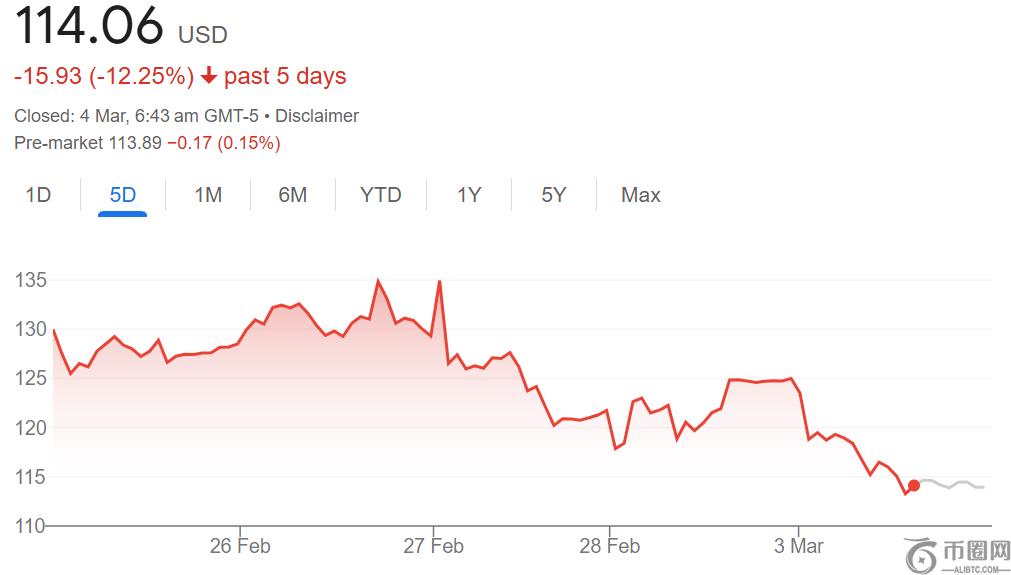Click the 26 Feb axis label

click(x=241, y=546)
